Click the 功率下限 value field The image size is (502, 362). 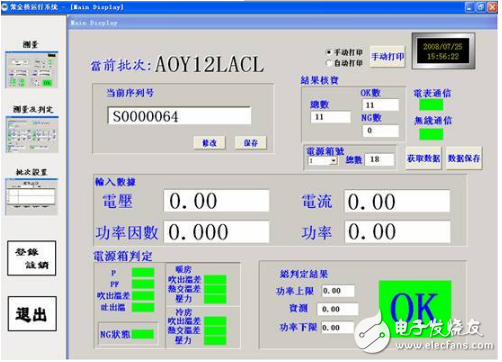coord(338,327)
